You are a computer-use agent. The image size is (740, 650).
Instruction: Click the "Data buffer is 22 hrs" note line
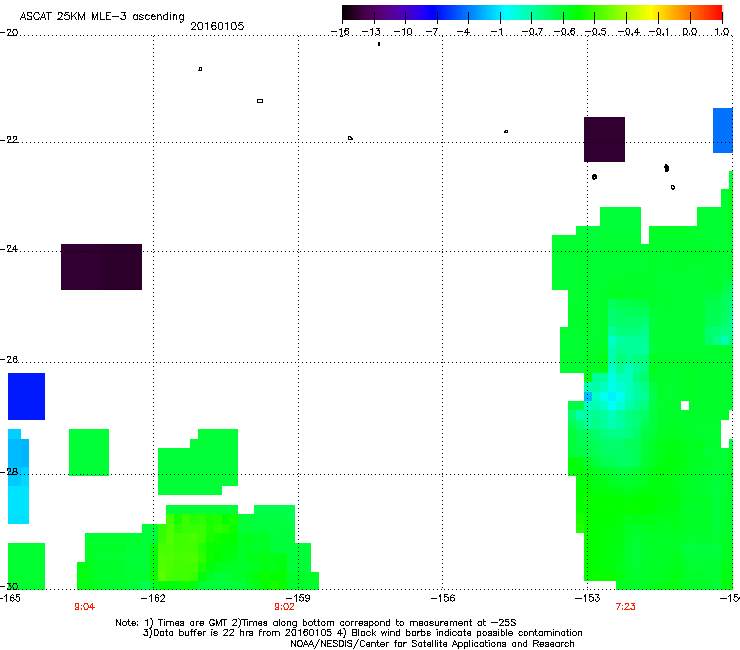point(362,633)
